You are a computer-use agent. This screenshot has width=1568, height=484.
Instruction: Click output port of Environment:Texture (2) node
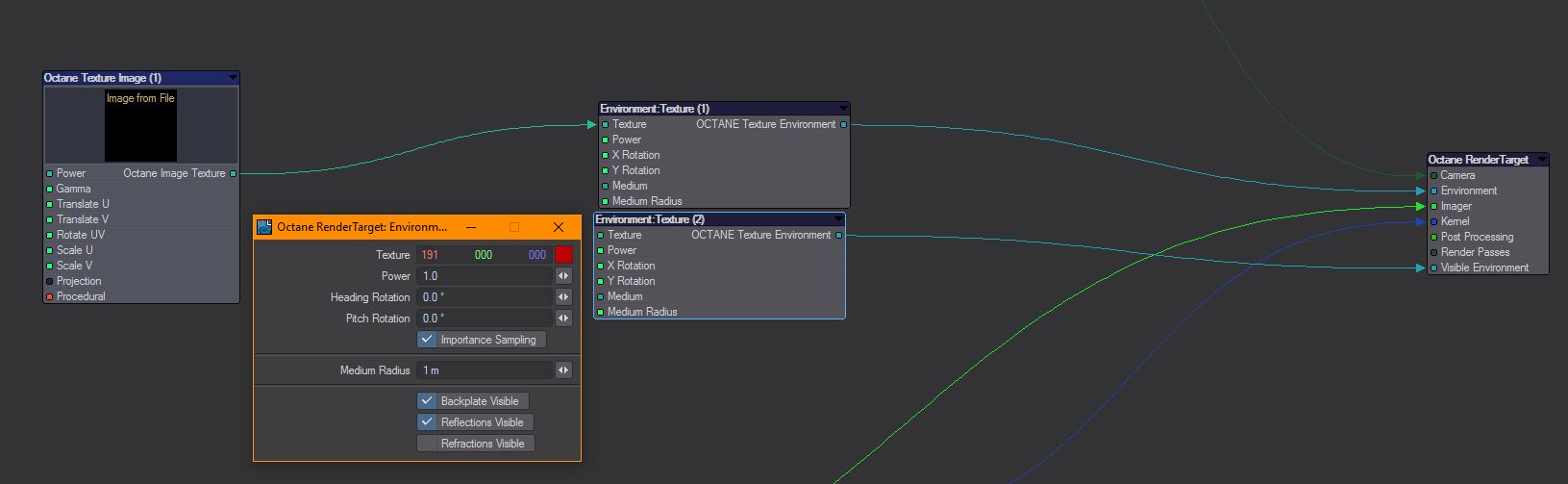point(839,236)
